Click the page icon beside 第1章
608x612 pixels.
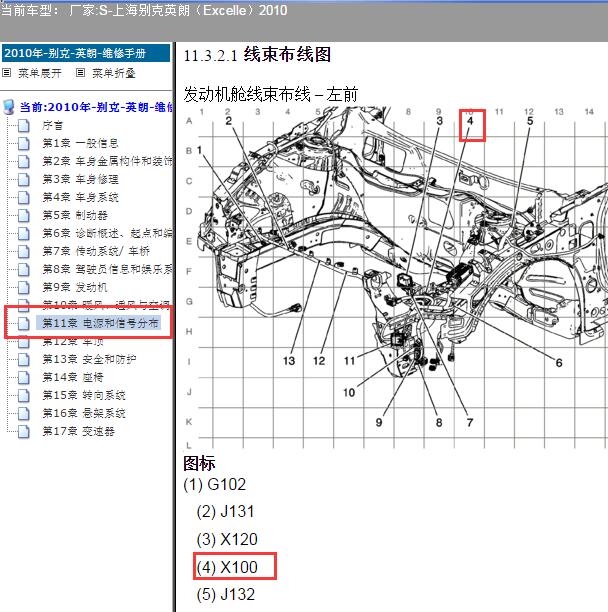(x=24, y=143)
